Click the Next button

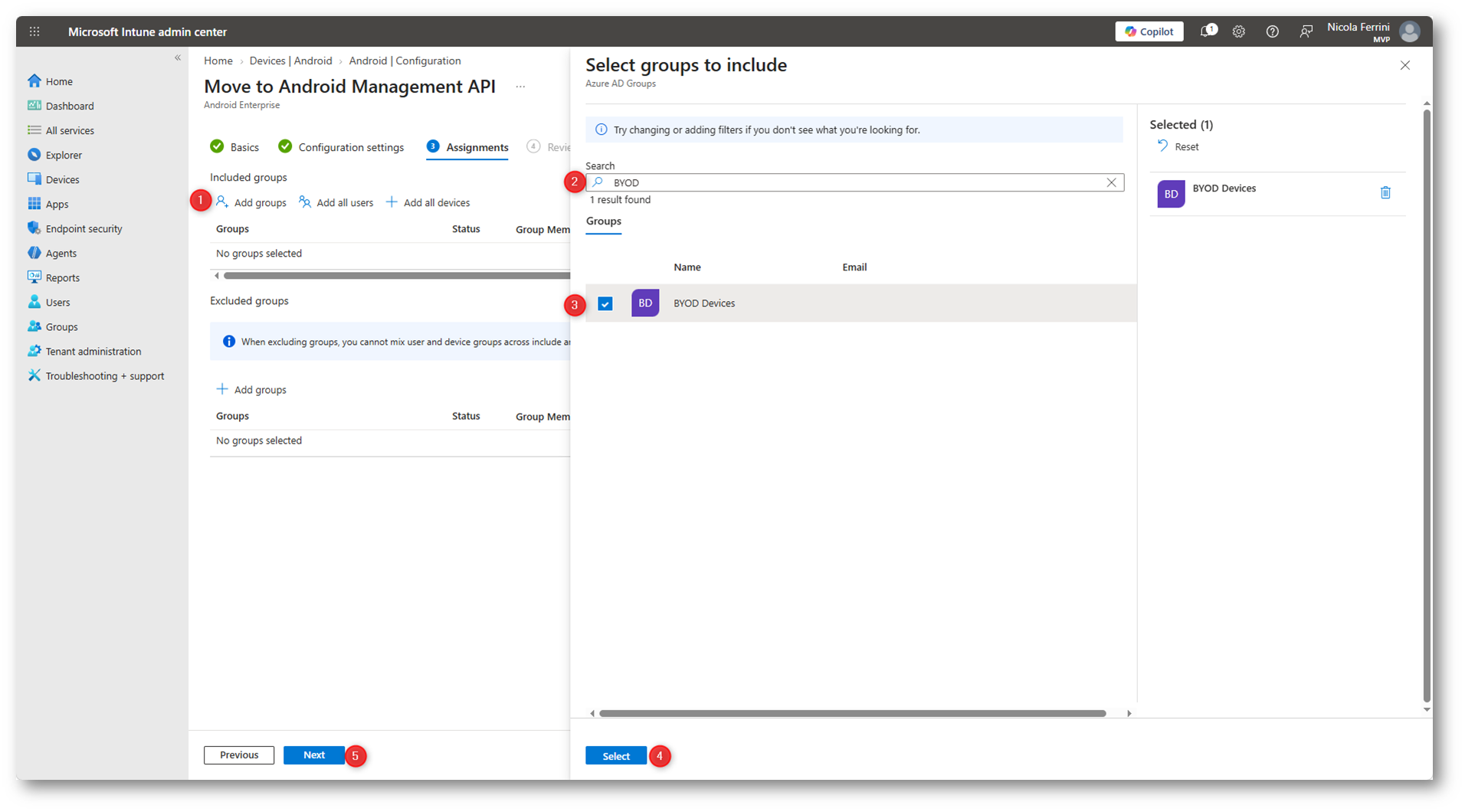314,755
